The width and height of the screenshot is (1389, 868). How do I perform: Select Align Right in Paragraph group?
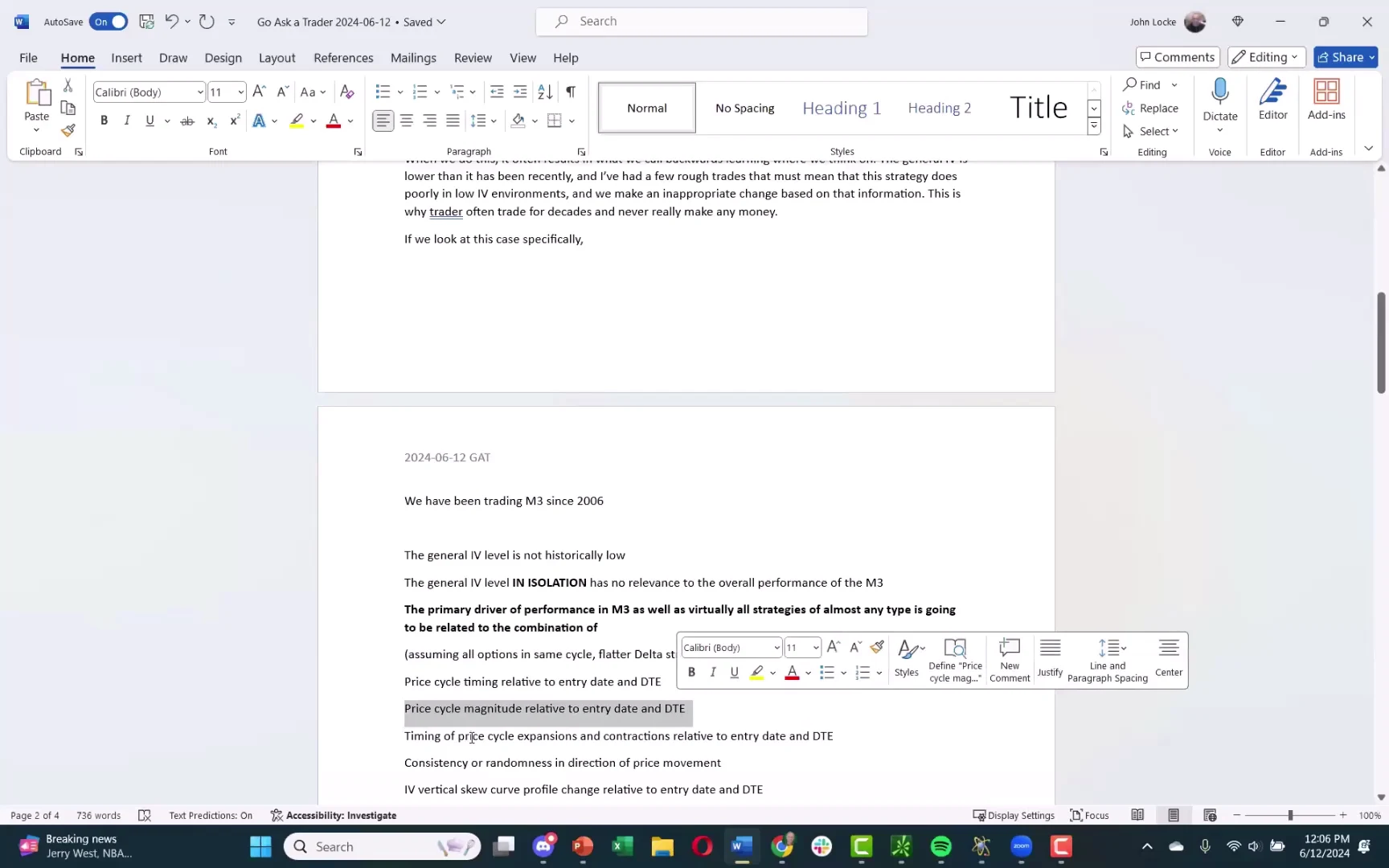coord(430,121)
